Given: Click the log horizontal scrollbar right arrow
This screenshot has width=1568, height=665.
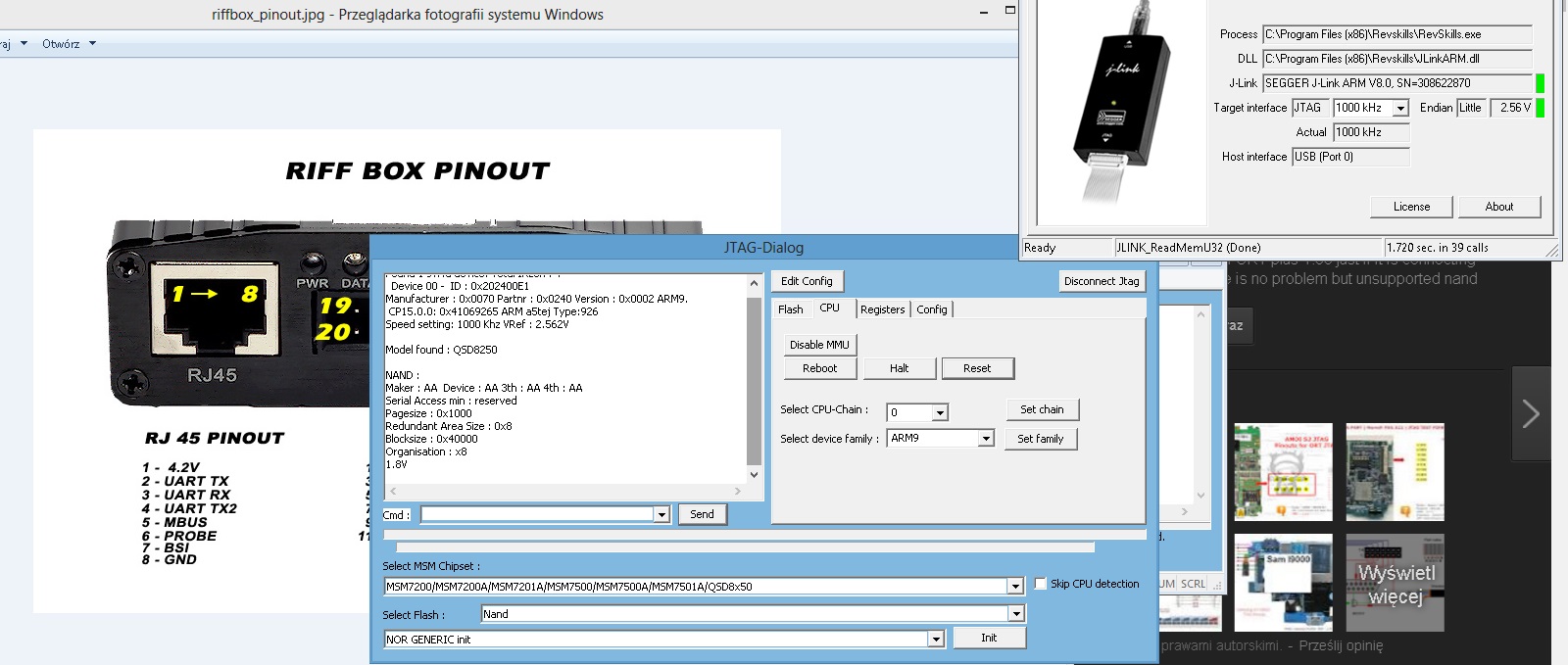Looking at the screenshot, I should click(x=738, y=492).
